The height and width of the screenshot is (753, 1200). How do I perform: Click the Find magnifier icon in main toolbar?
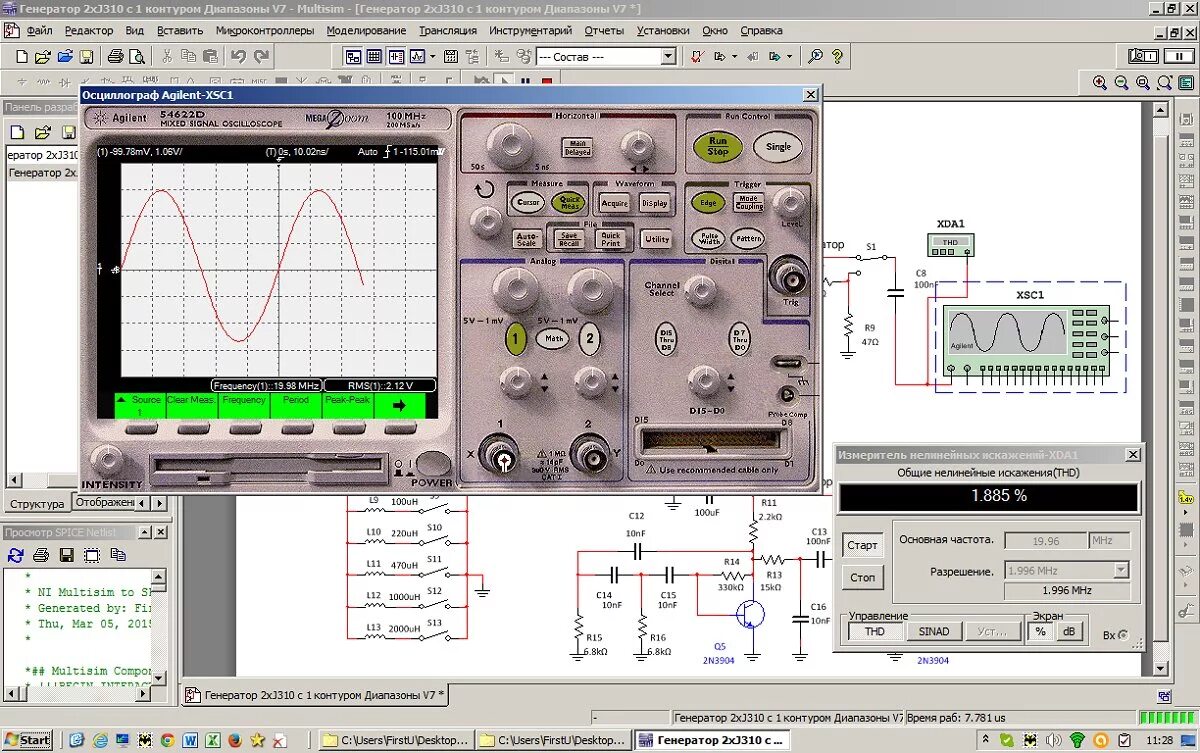[x=816, y=56]
